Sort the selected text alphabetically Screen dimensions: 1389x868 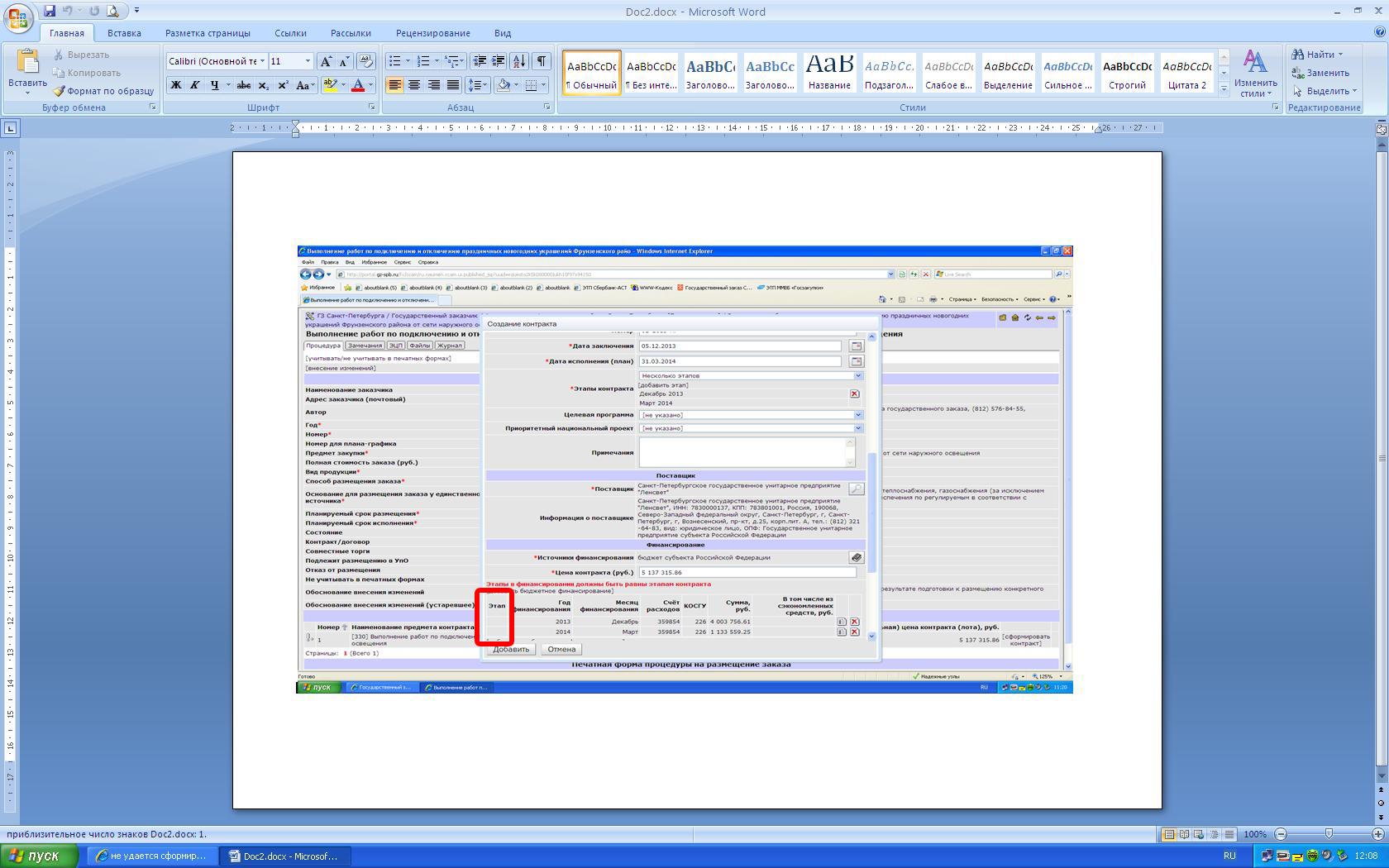click(519, 61)
